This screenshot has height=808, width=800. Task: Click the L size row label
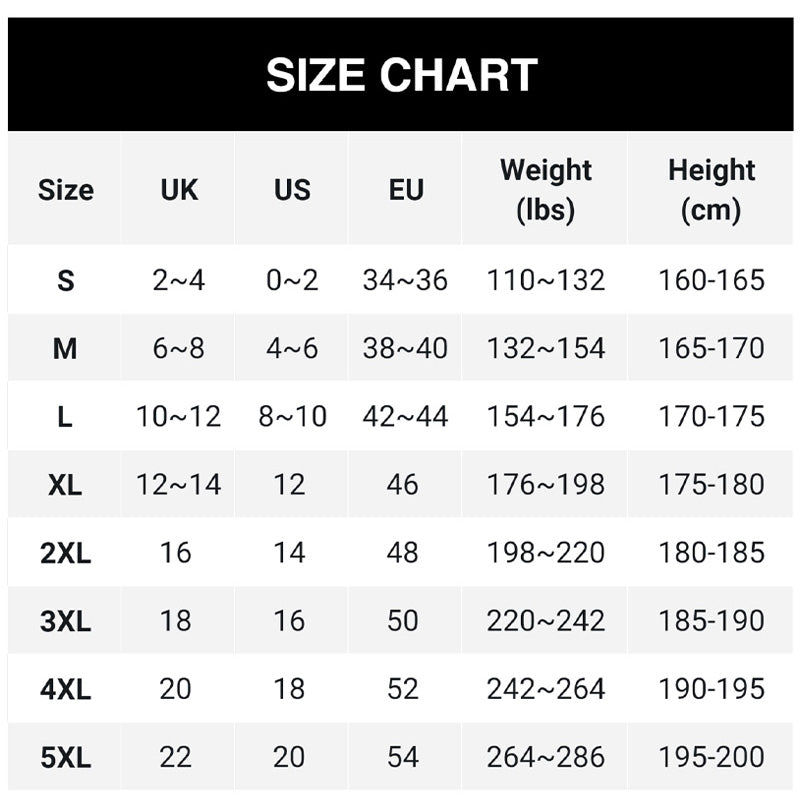[66, 417]
